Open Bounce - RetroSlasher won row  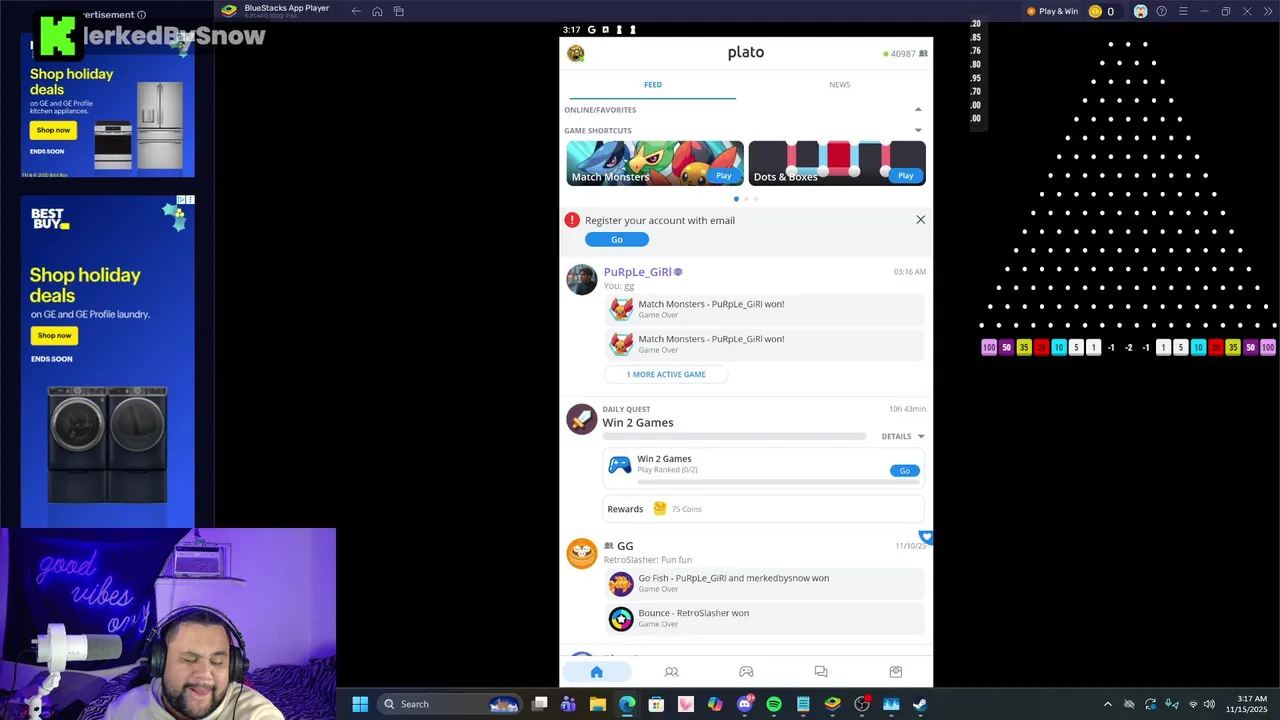coord(765,618)
